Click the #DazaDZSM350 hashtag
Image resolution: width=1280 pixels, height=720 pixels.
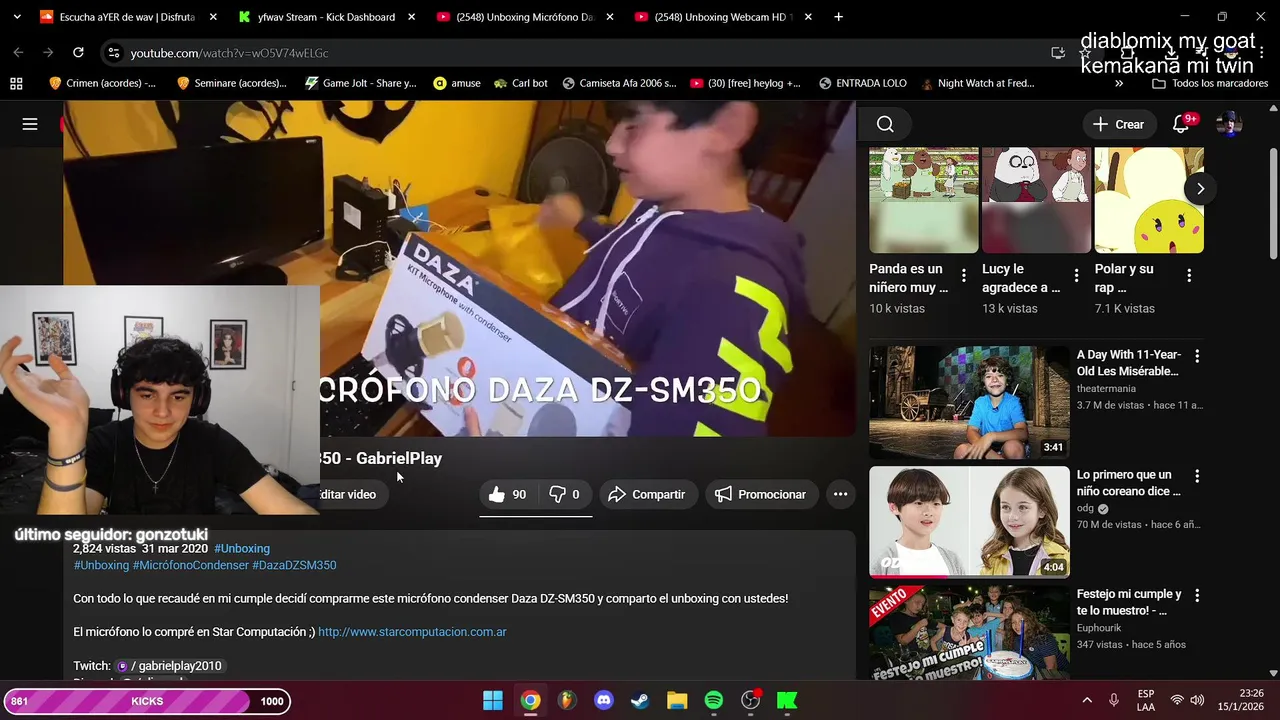294,565
